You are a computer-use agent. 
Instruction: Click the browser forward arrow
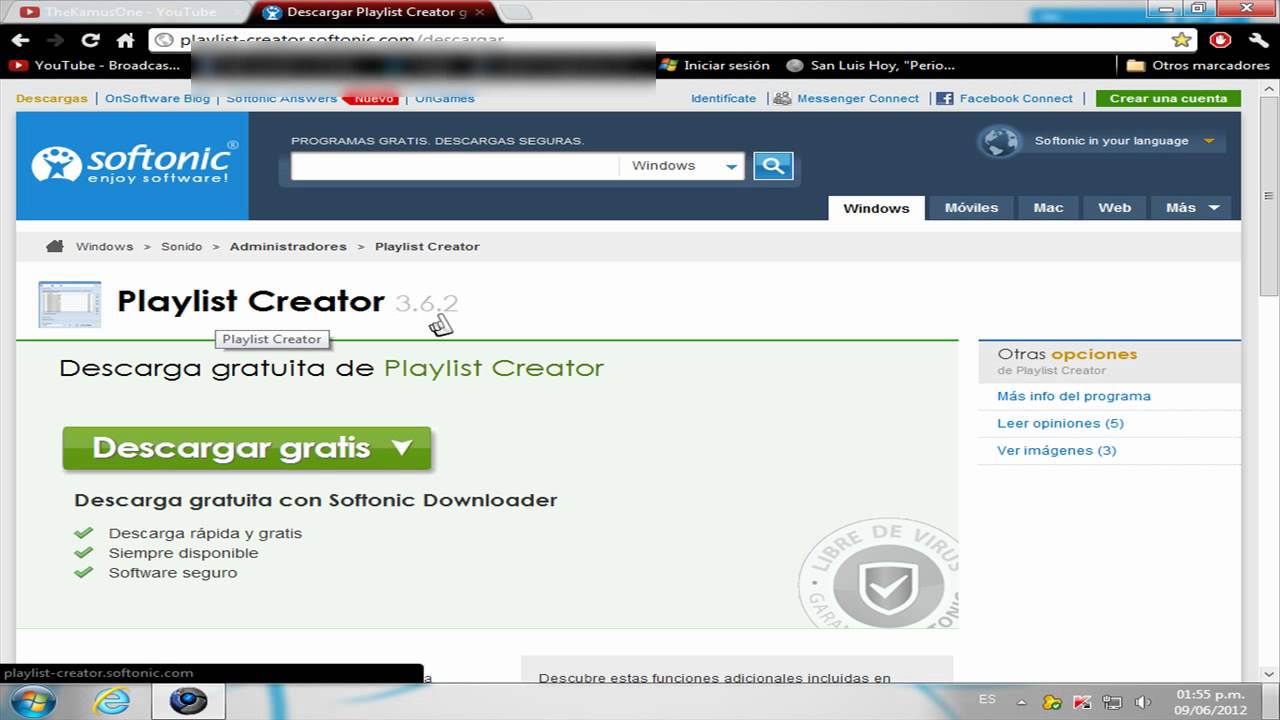tap(56, 40)
